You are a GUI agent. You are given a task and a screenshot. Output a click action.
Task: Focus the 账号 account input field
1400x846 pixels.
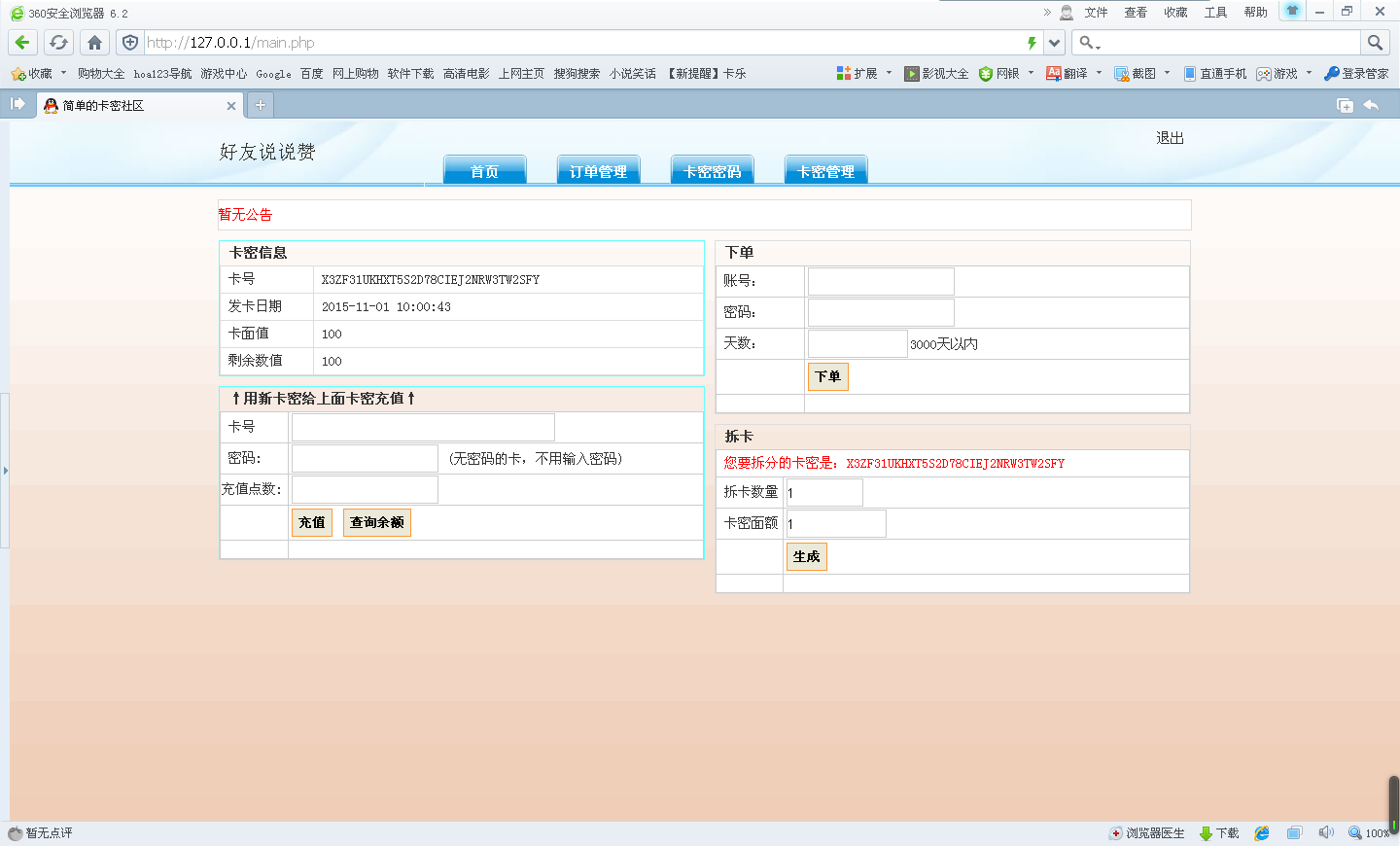click(x=881, y=282)
